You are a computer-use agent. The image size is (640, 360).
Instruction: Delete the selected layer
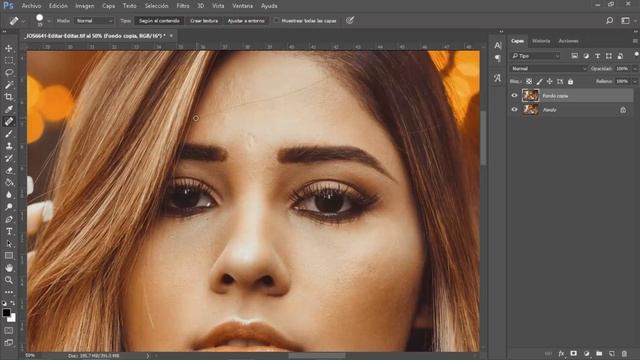click(624, 353)
